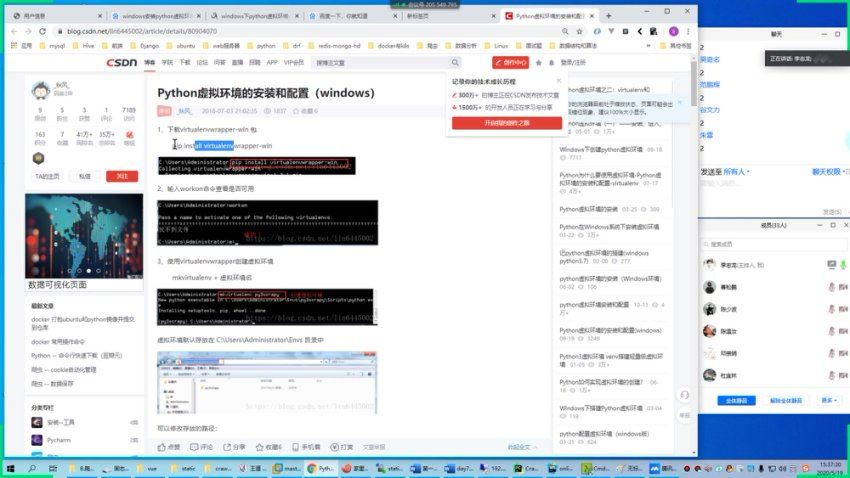Image resolution: width=850 pixels, height=478 pixels.
Task: Open the zoom magnifier in the address bar
Action: pos(565,31)
